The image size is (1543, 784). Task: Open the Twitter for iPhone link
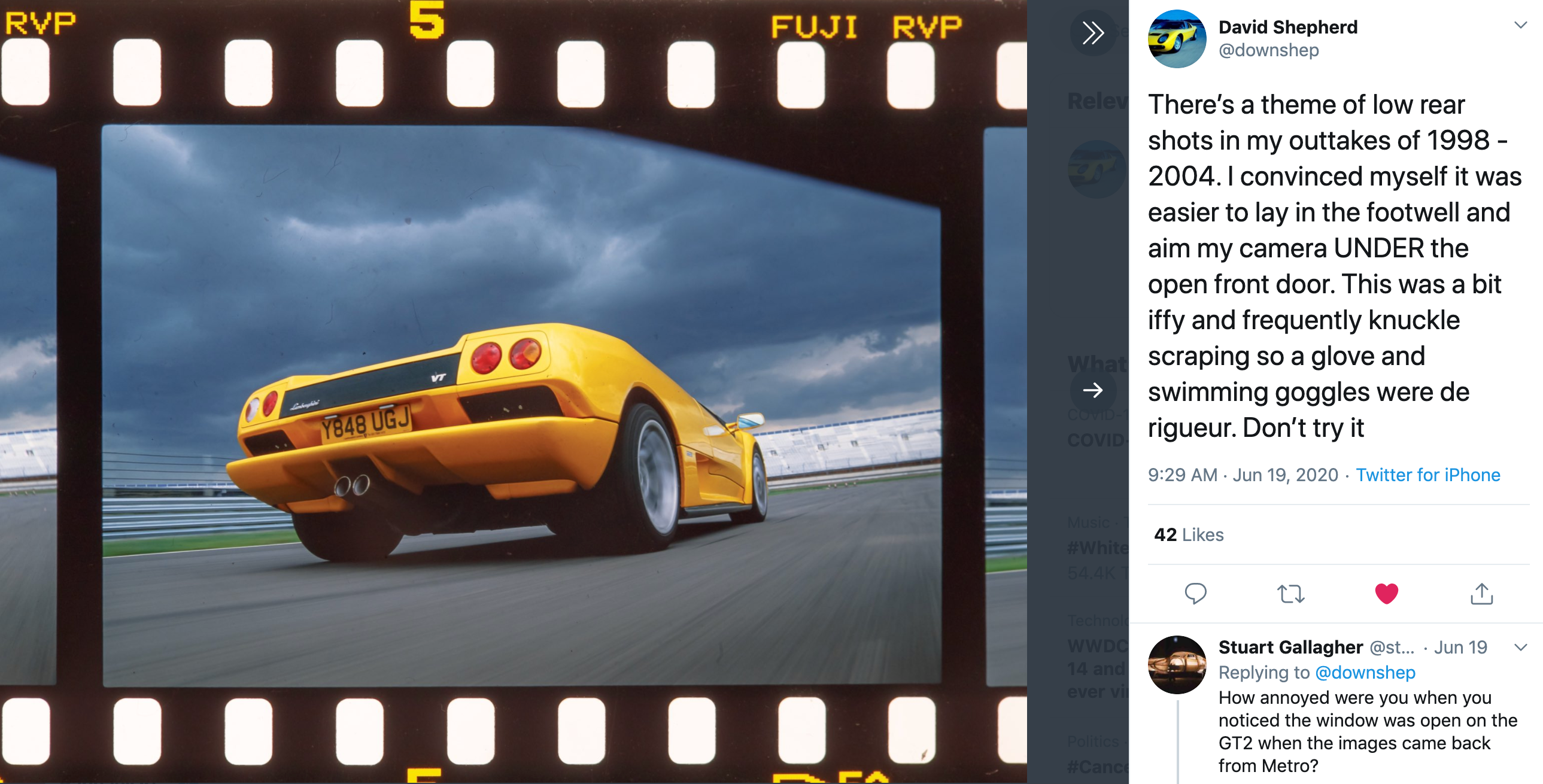pos(1427,475)
